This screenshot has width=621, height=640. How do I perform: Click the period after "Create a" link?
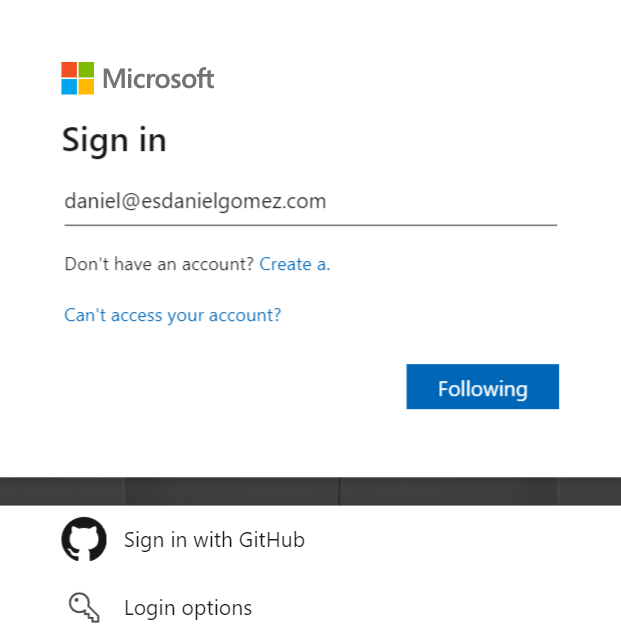(329, 266)
